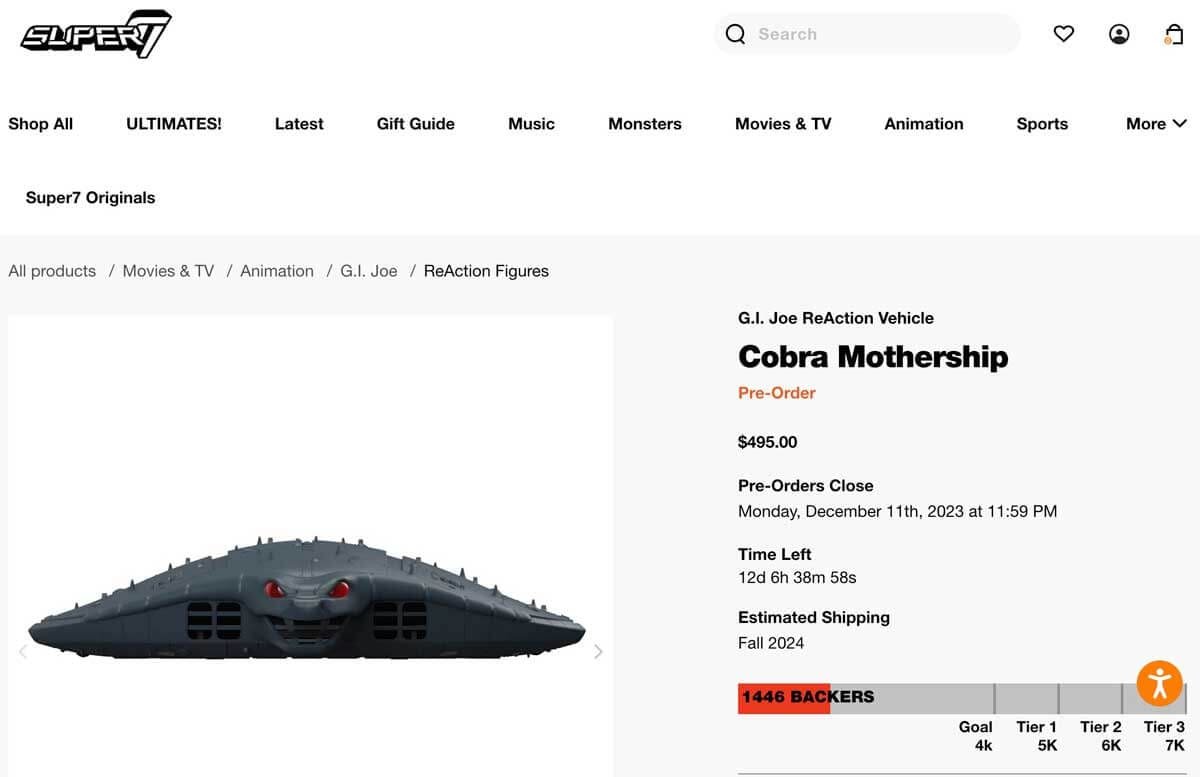Open the Movies & TV menu

pos(783,123)
